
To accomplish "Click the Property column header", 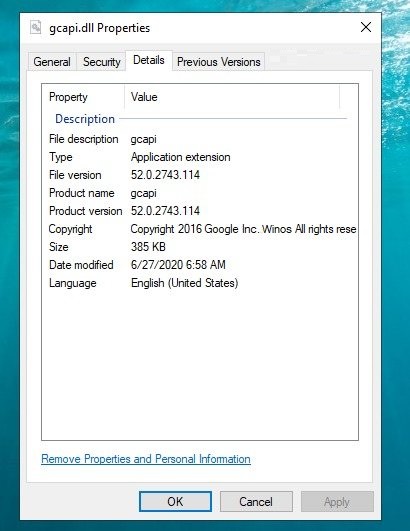I will pyautogui.click(x=83, y=97).
